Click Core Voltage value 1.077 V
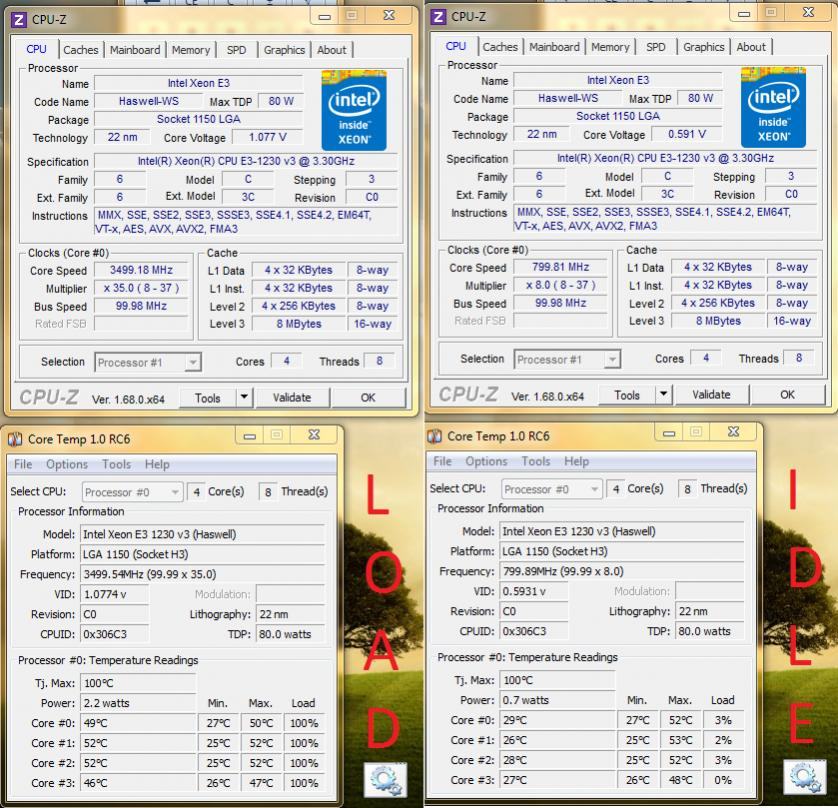The width and height of the screenshot is (838, 808). tap(268, 137)
